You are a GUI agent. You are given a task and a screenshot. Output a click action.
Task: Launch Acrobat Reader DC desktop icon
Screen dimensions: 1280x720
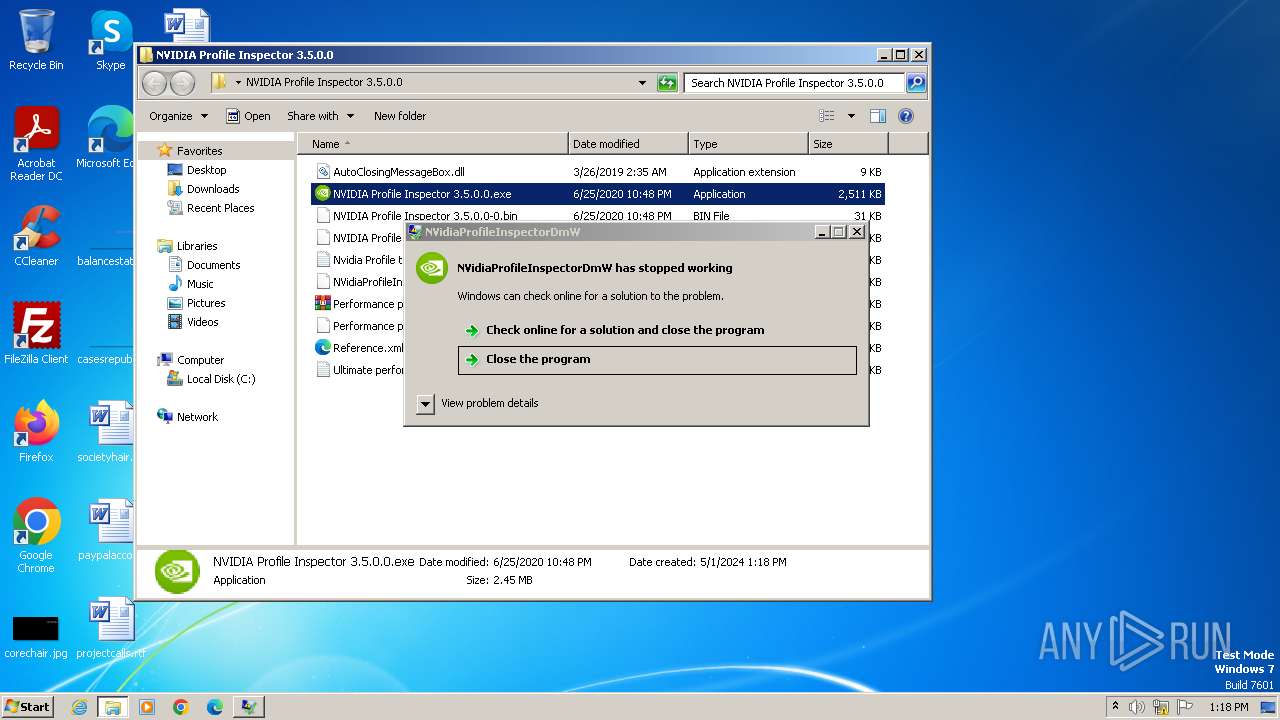pyautogui.click(x=36, y=143)
